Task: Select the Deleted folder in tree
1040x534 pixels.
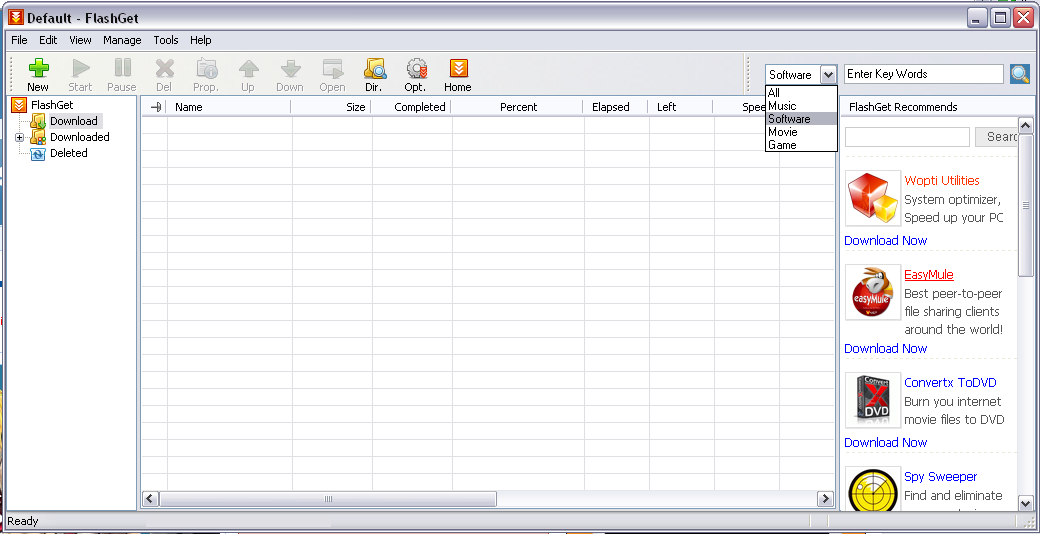Action: (x=68, y=153)
